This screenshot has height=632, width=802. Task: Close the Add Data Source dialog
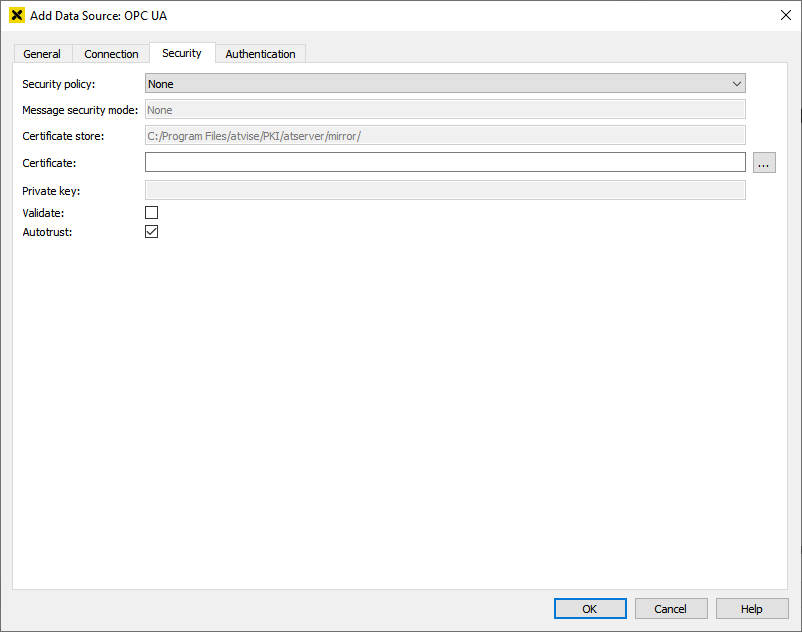[784, 15]
